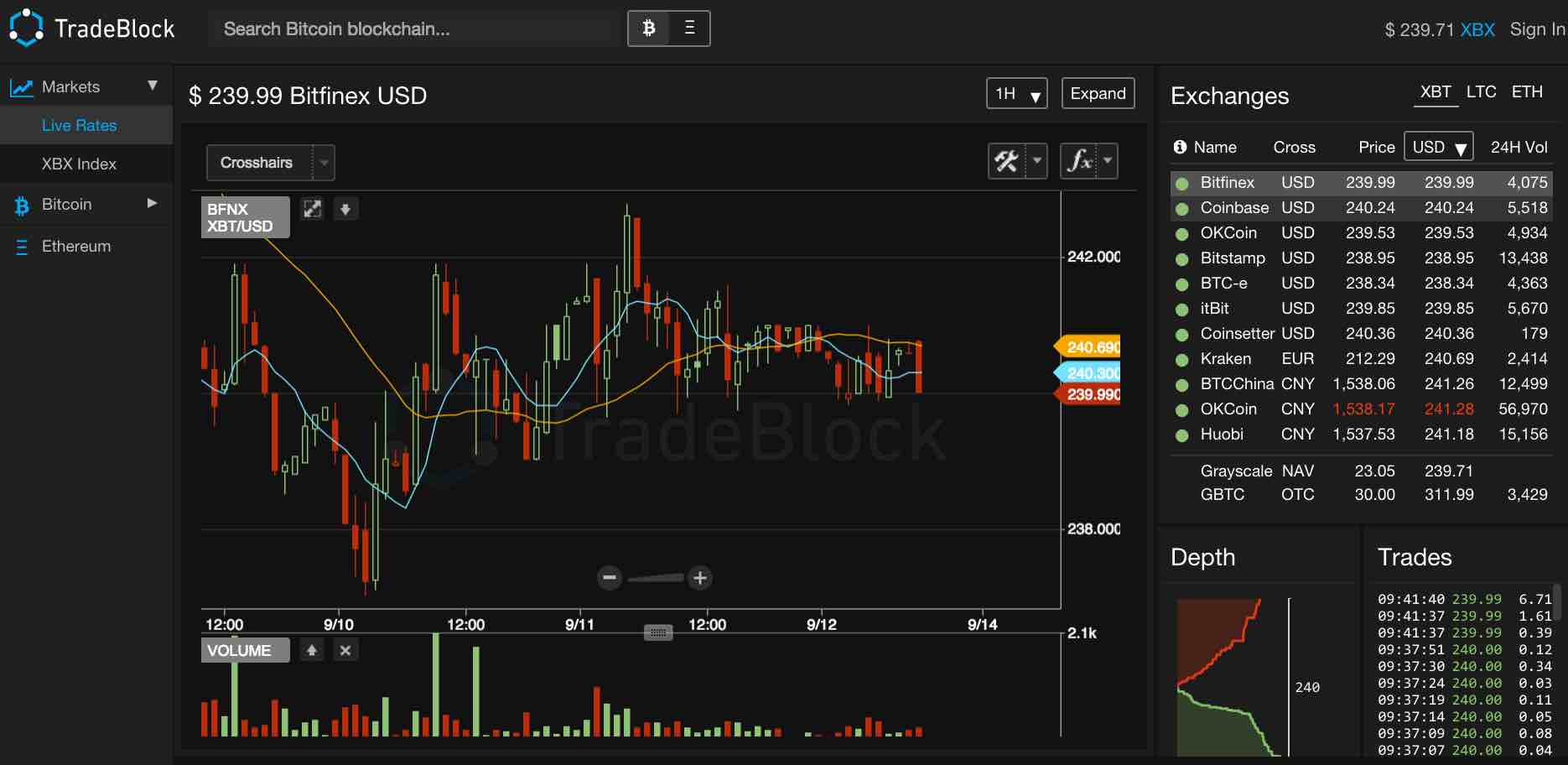Move the VOLUME panel up arrow icon
Image resolution: width=1568 pixels, height=765 pixels.
click(312, 650)
